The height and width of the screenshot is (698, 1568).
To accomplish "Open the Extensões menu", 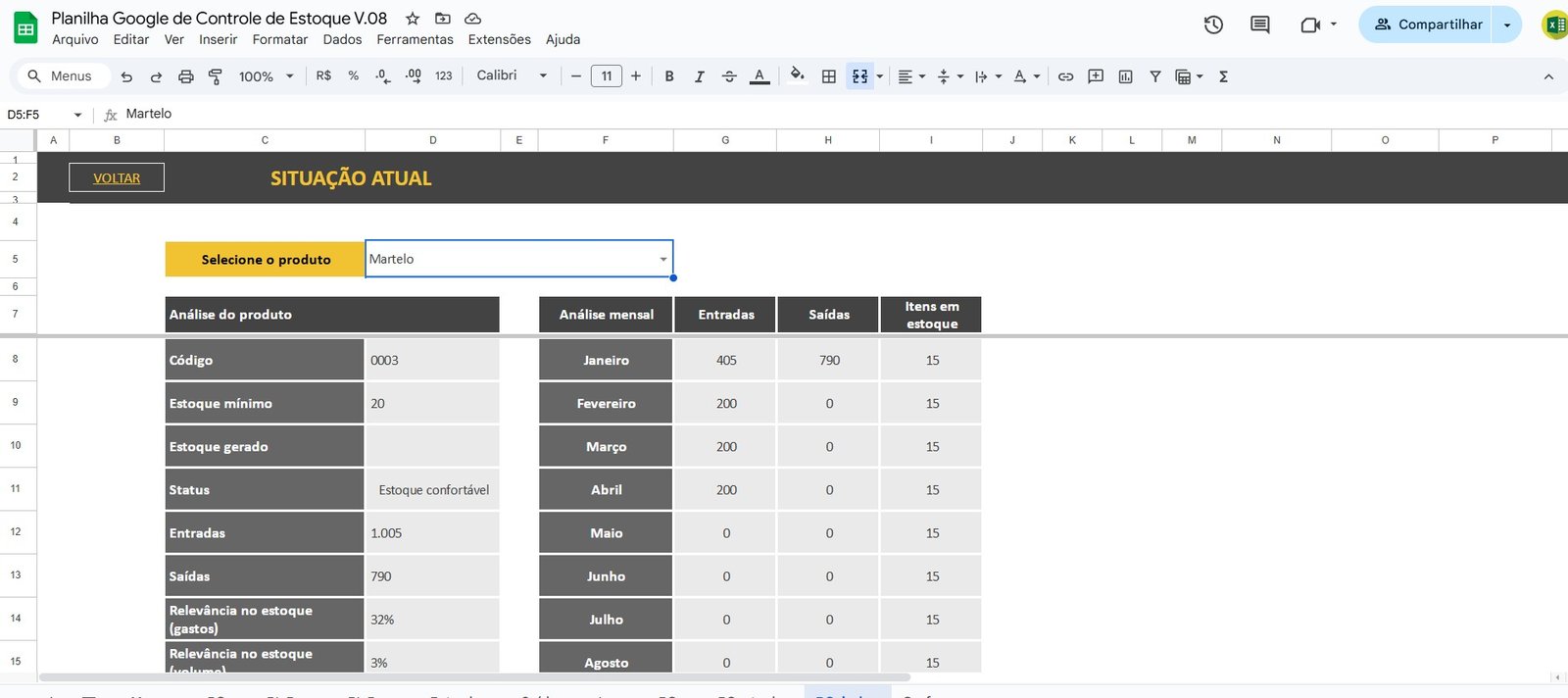I will pyautogui.click(x=500, y=40).
